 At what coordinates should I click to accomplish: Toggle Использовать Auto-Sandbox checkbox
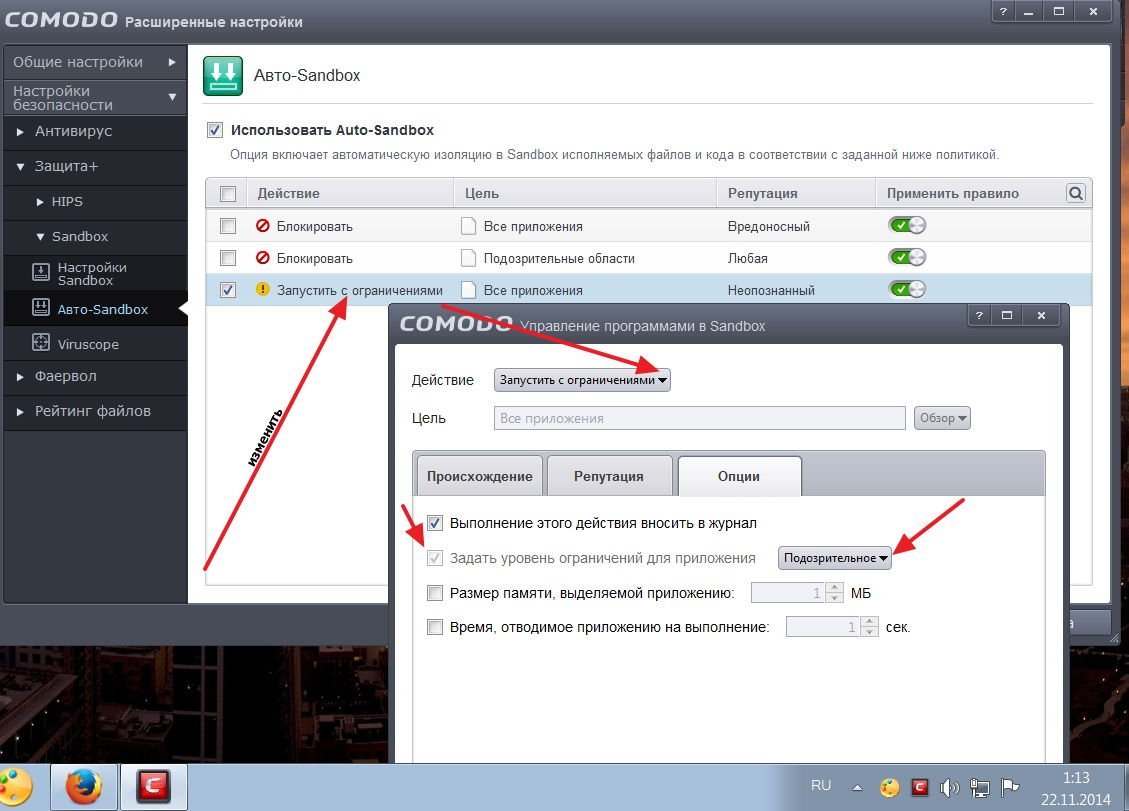pyautogui.click(x=215, y=130)
